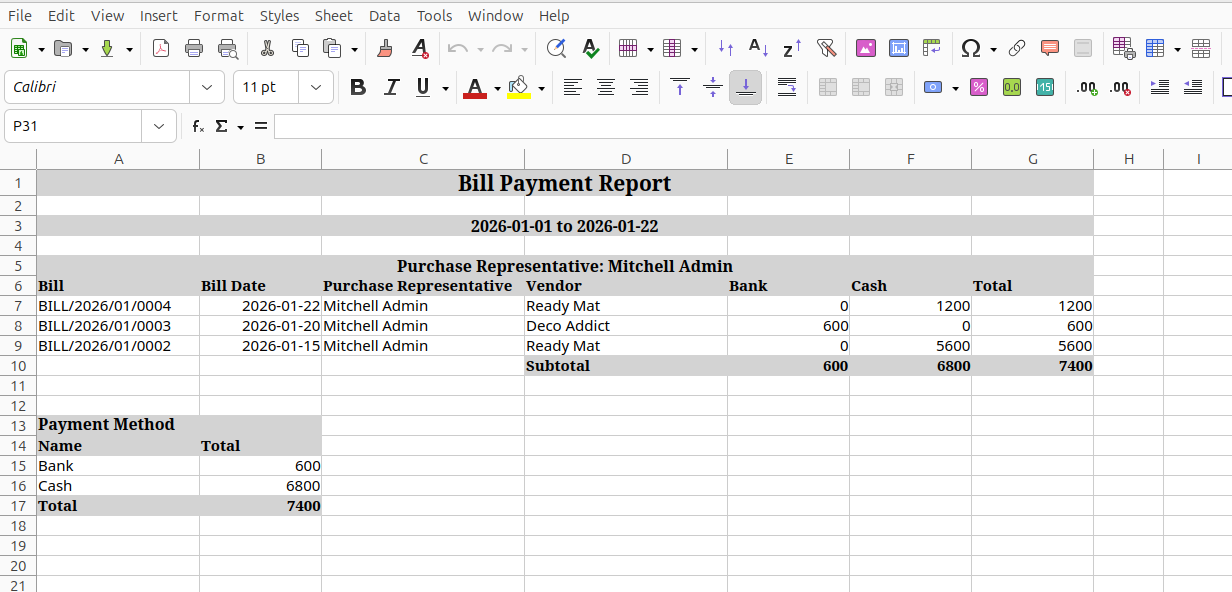1232x592 pixels.
Task: Select the row 10 header
Action: 18,366
